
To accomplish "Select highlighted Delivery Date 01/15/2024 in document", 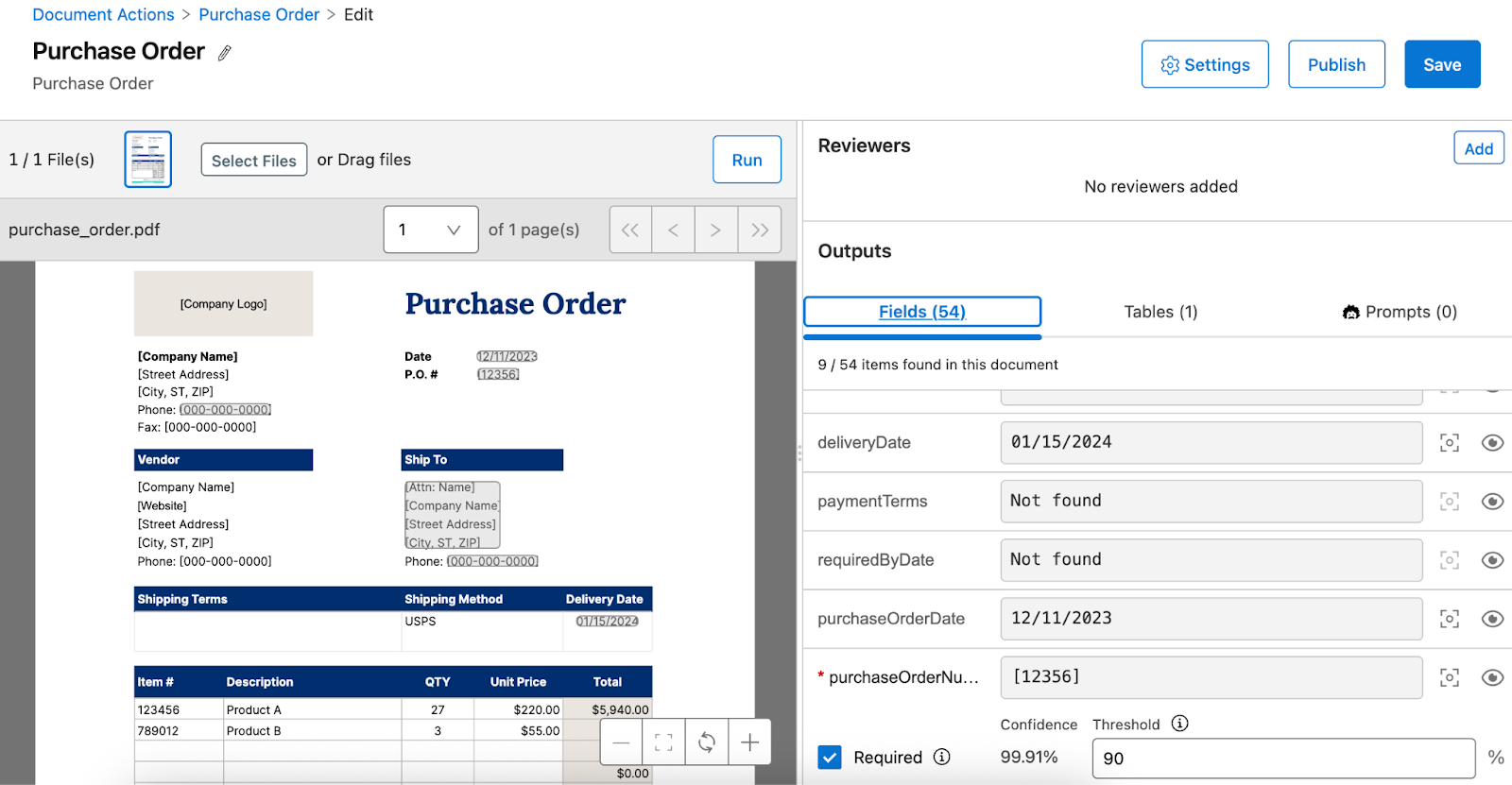I will tap(608, 621).
